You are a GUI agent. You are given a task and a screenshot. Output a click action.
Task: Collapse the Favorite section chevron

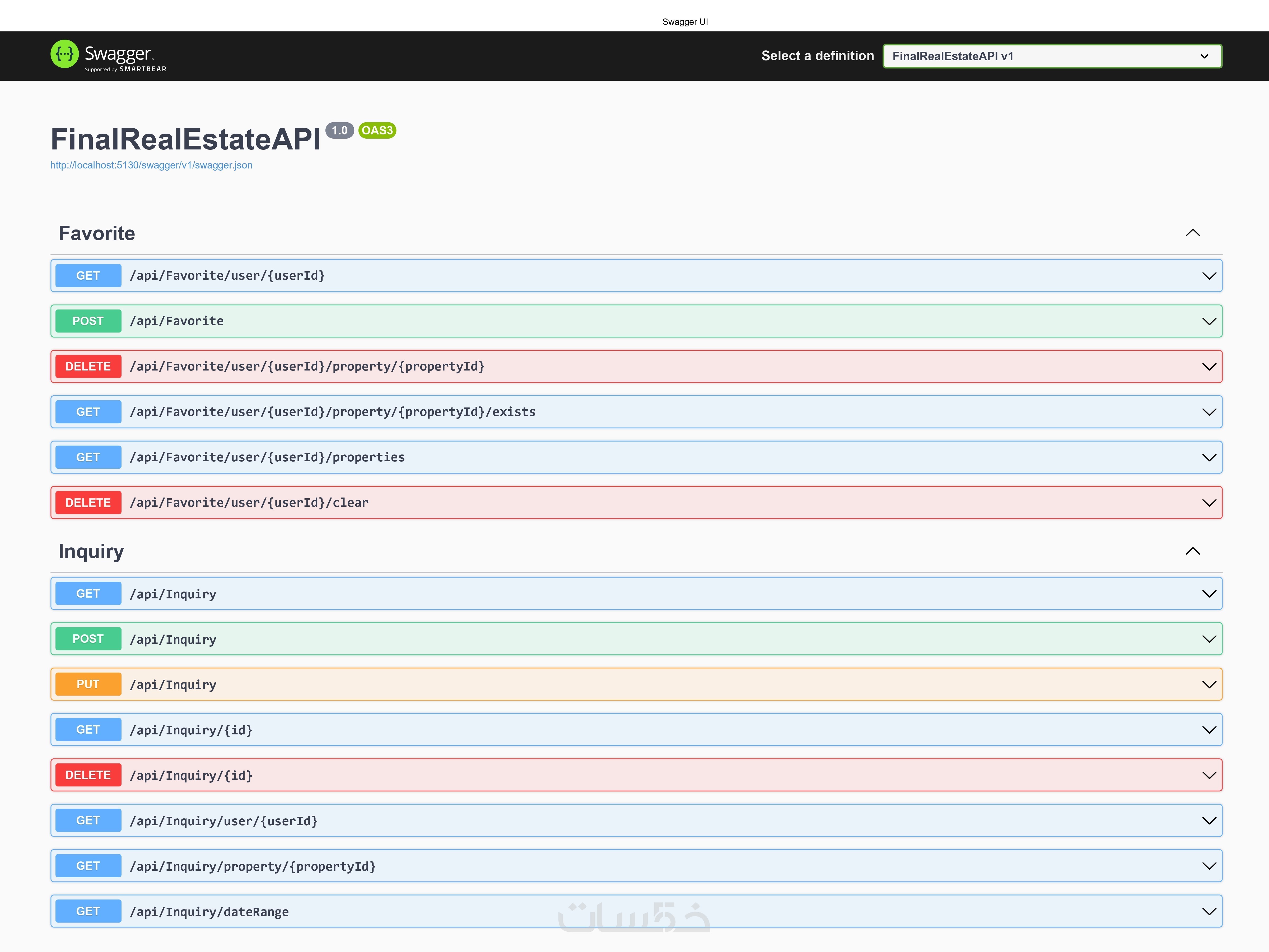pyautogui.click(x=1193, y=233)
